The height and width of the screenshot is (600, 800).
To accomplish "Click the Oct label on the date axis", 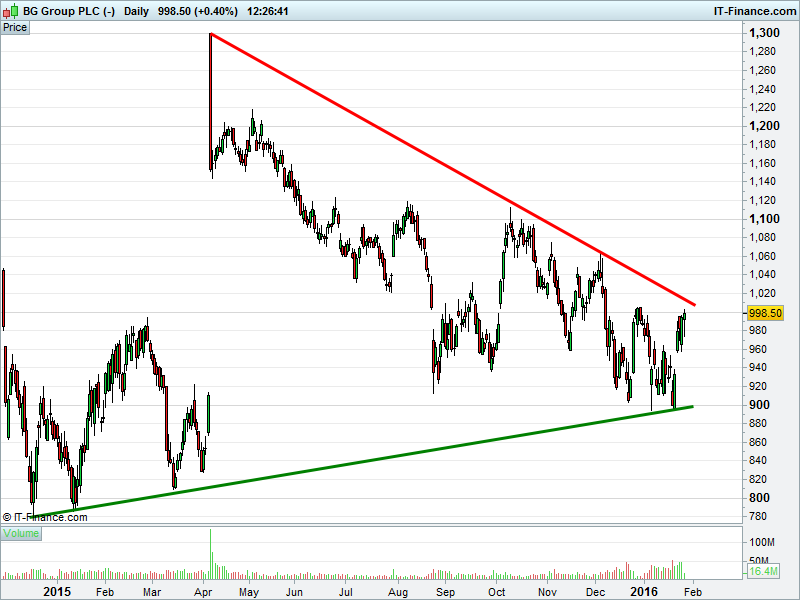I will 497,591.
